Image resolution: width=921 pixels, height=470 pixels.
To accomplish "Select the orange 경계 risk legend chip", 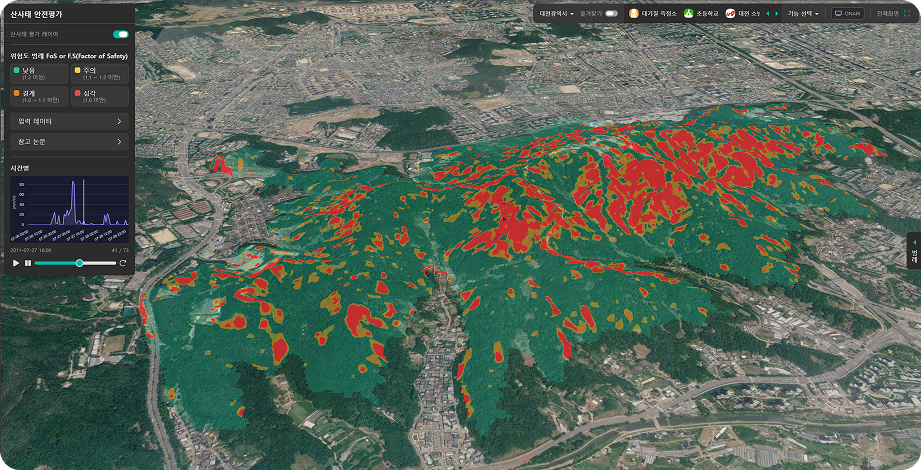I will click(39, 96).
